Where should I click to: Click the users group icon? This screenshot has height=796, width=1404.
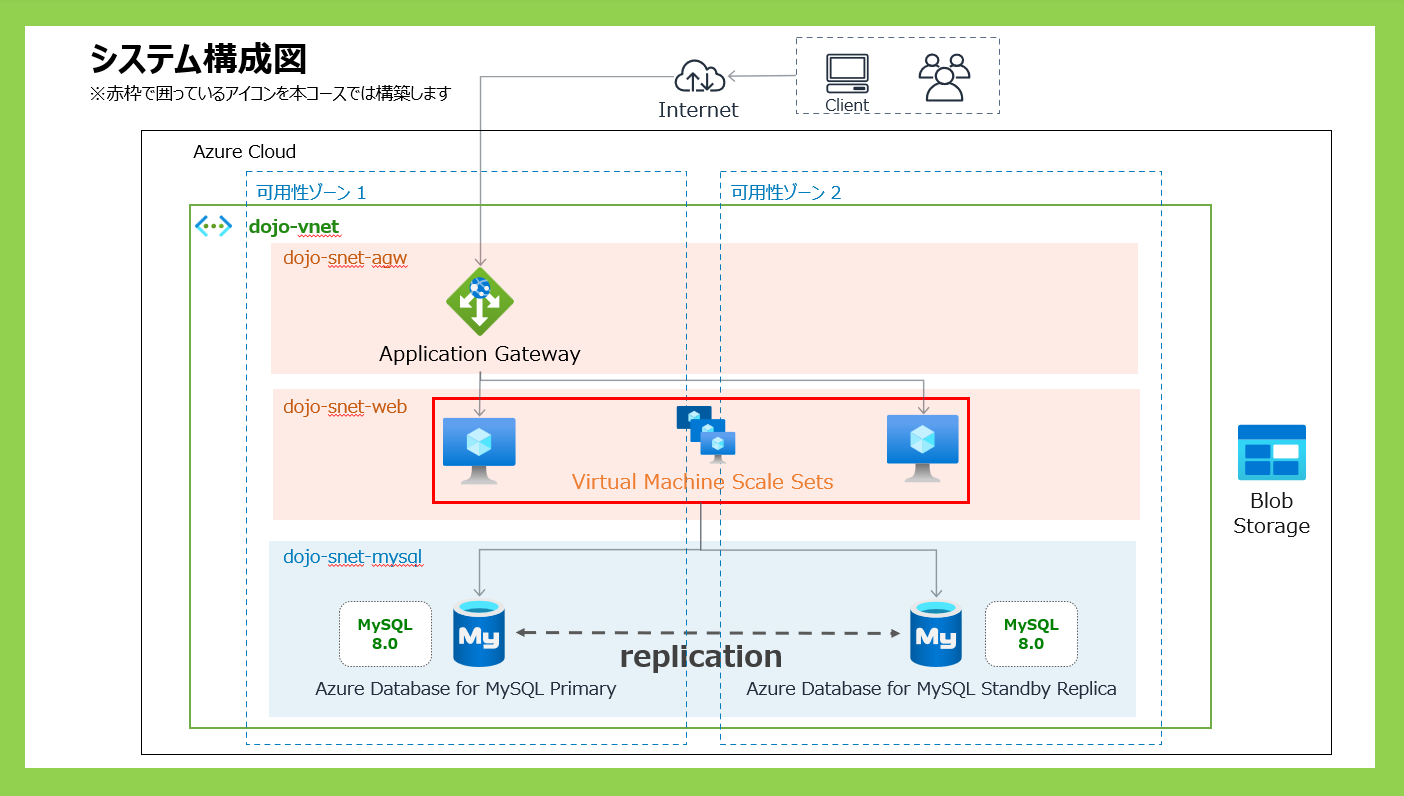pyautogui.click(x=944, y=77)
